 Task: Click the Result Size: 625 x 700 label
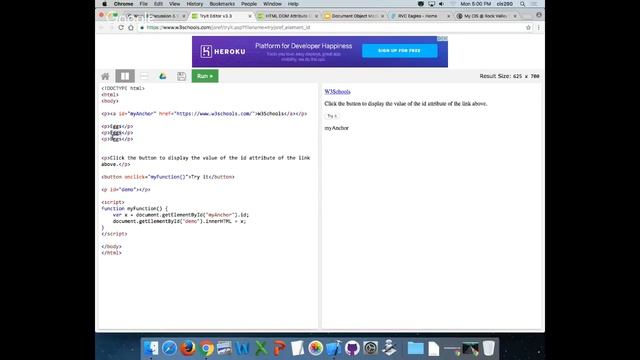(x=509, y=76)
